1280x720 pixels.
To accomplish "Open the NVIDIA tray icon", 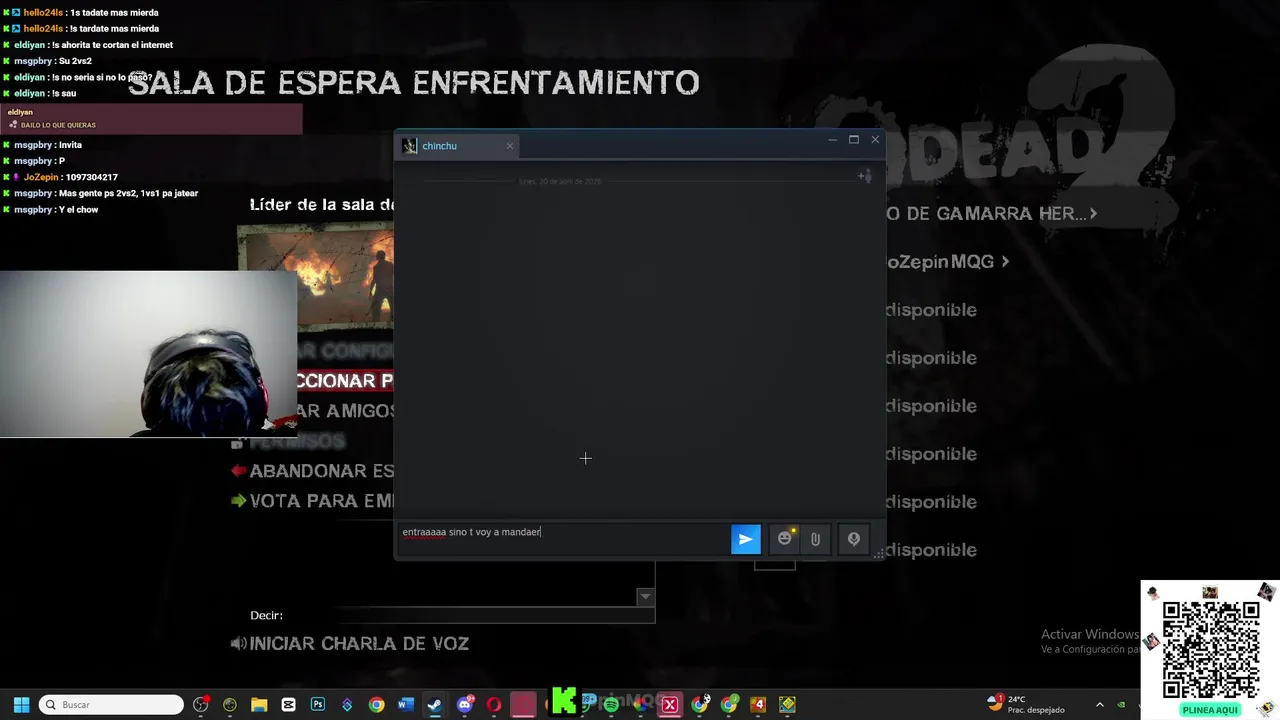I will (1121, 705).
